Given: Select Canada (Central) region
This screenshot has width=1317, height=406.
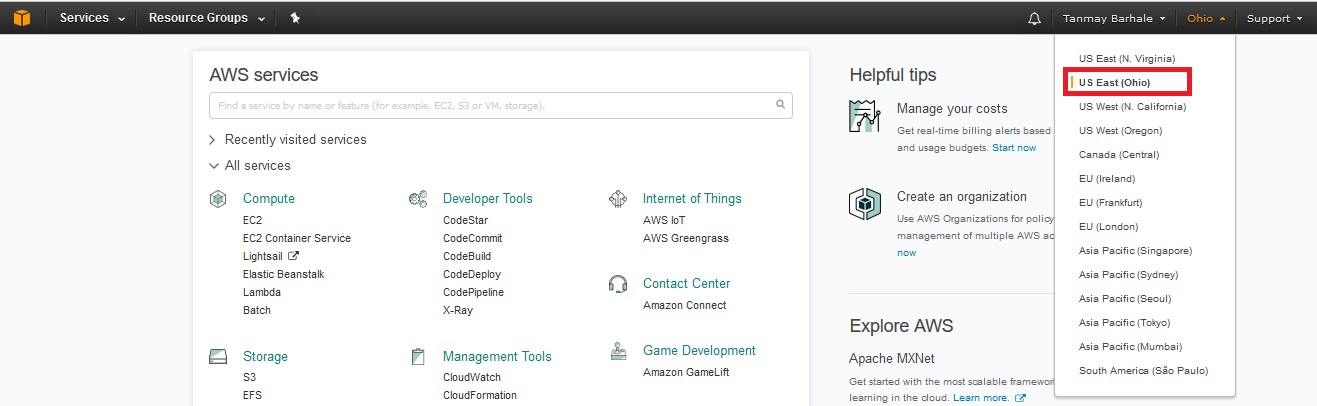Looking at the screenshot, I should pyautogui.click(x=1119, y=154).
